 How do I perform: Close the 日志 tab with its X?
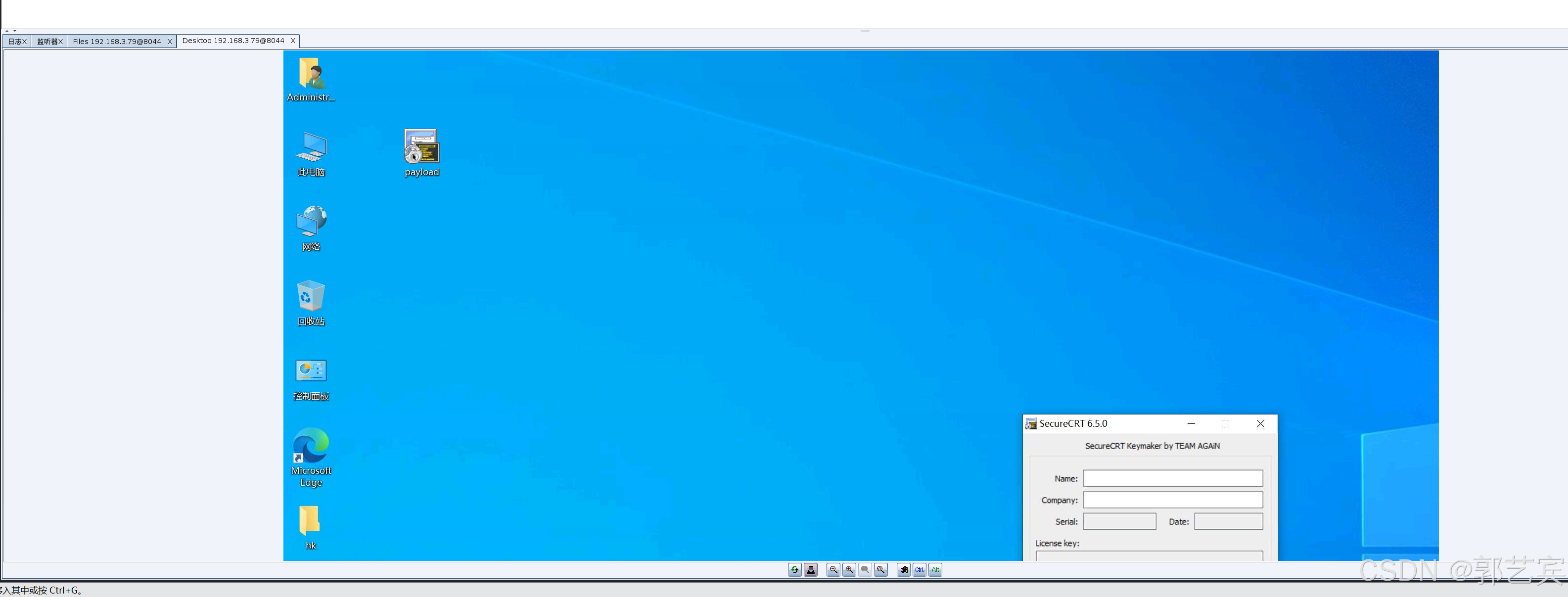pyautogui.click(x=25, y=42)
